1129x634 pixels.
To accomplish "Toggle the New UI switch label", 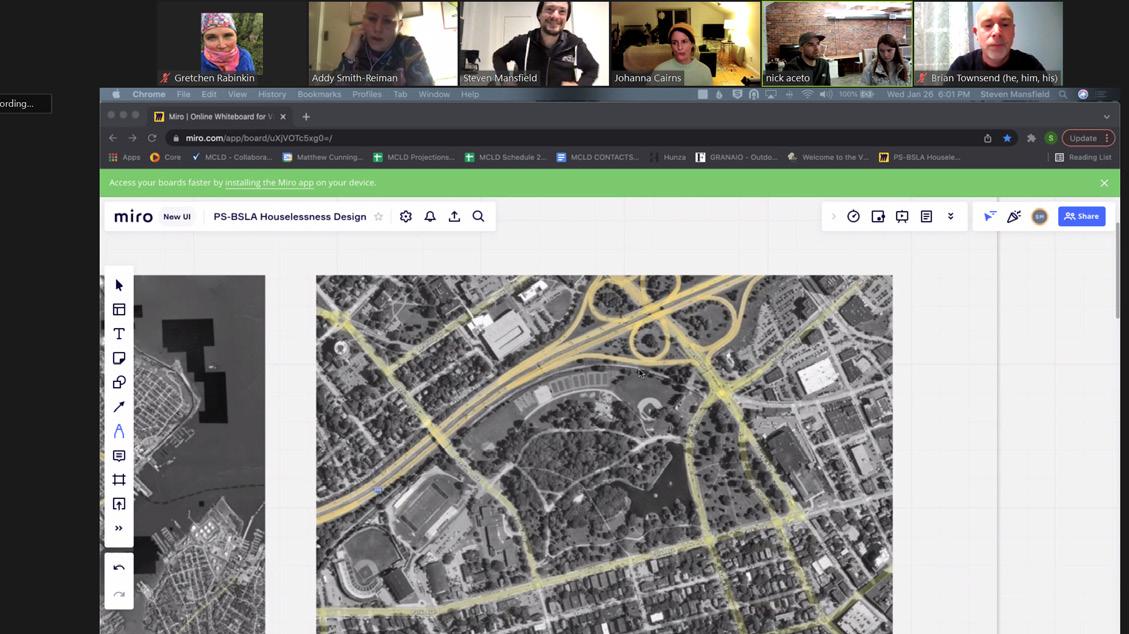I will pyautogui.click(x=177, y=217).
